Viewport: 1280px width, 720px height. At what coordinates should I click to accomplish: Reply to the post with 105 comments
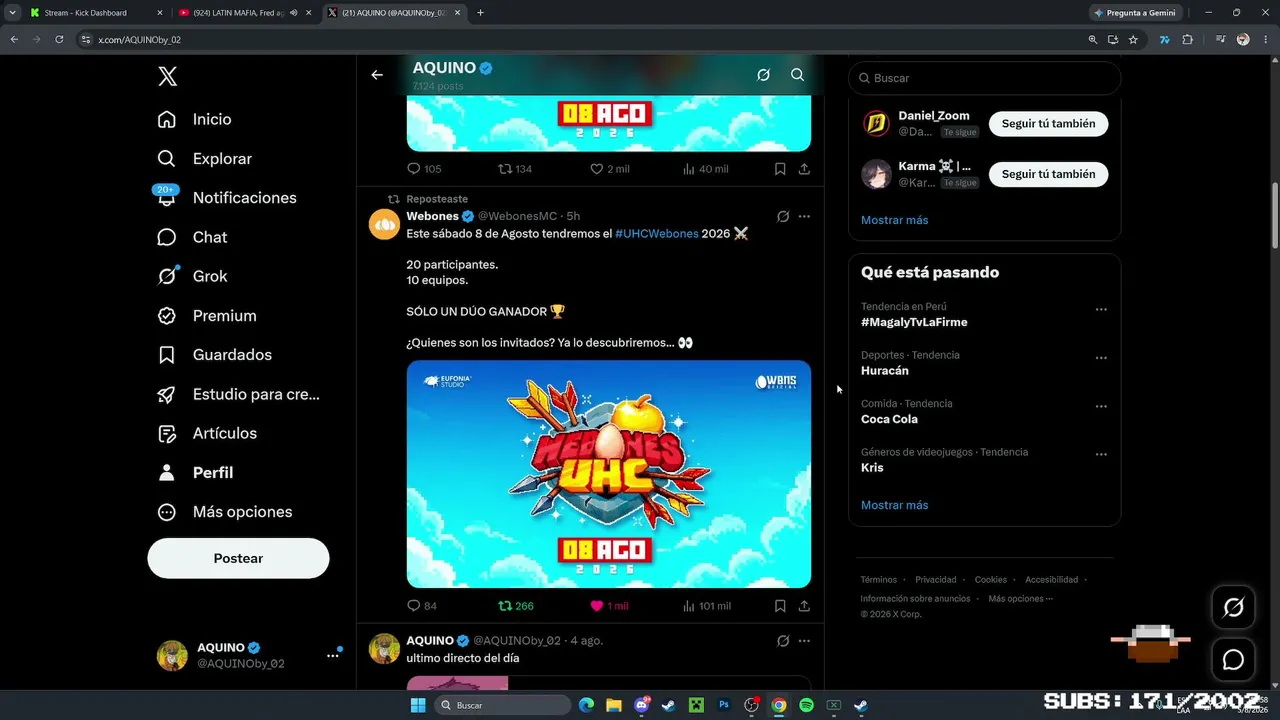424,169
